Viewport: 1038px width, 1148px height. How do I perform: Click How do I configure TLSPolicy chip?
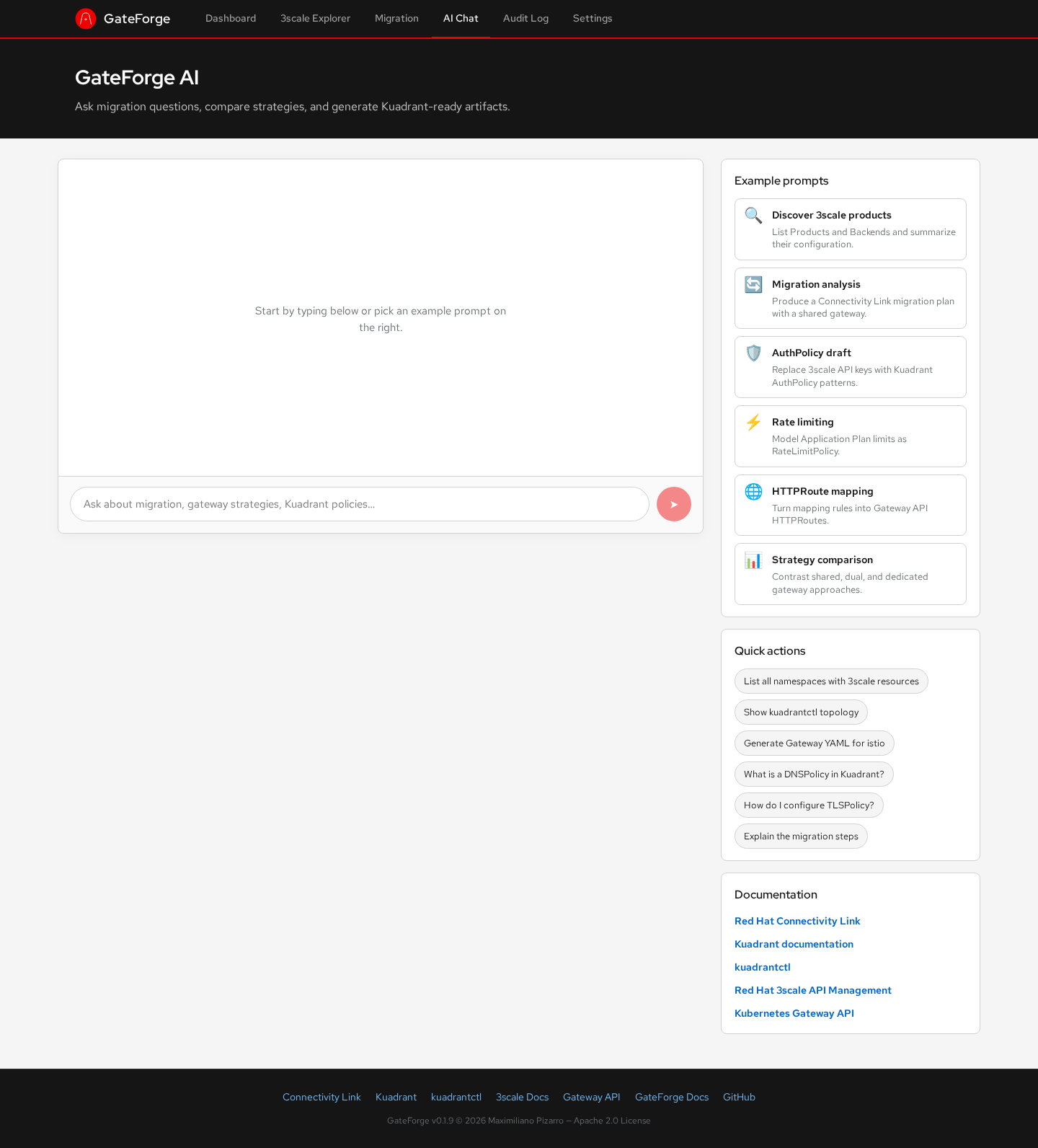click(809, 805)
